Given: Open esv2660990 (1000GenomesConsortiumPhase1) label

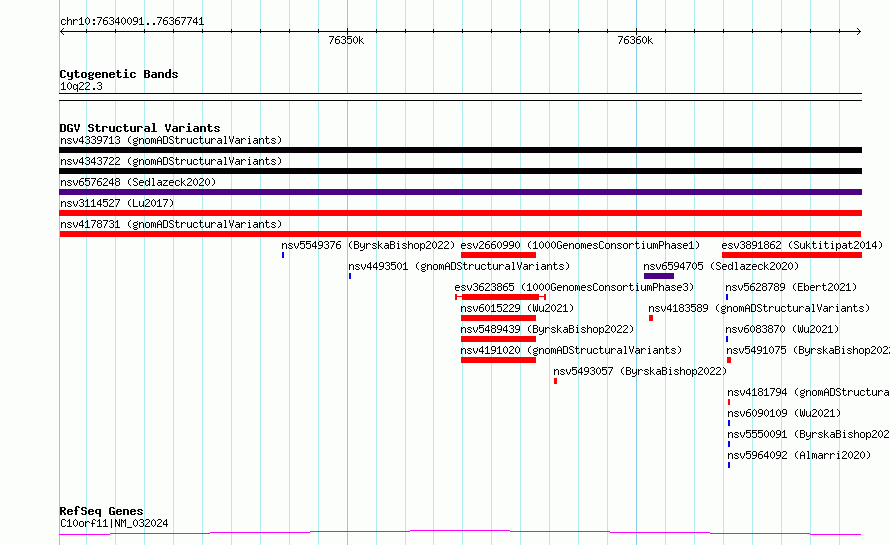Looking at the screenshot, I should click(580, 245).
